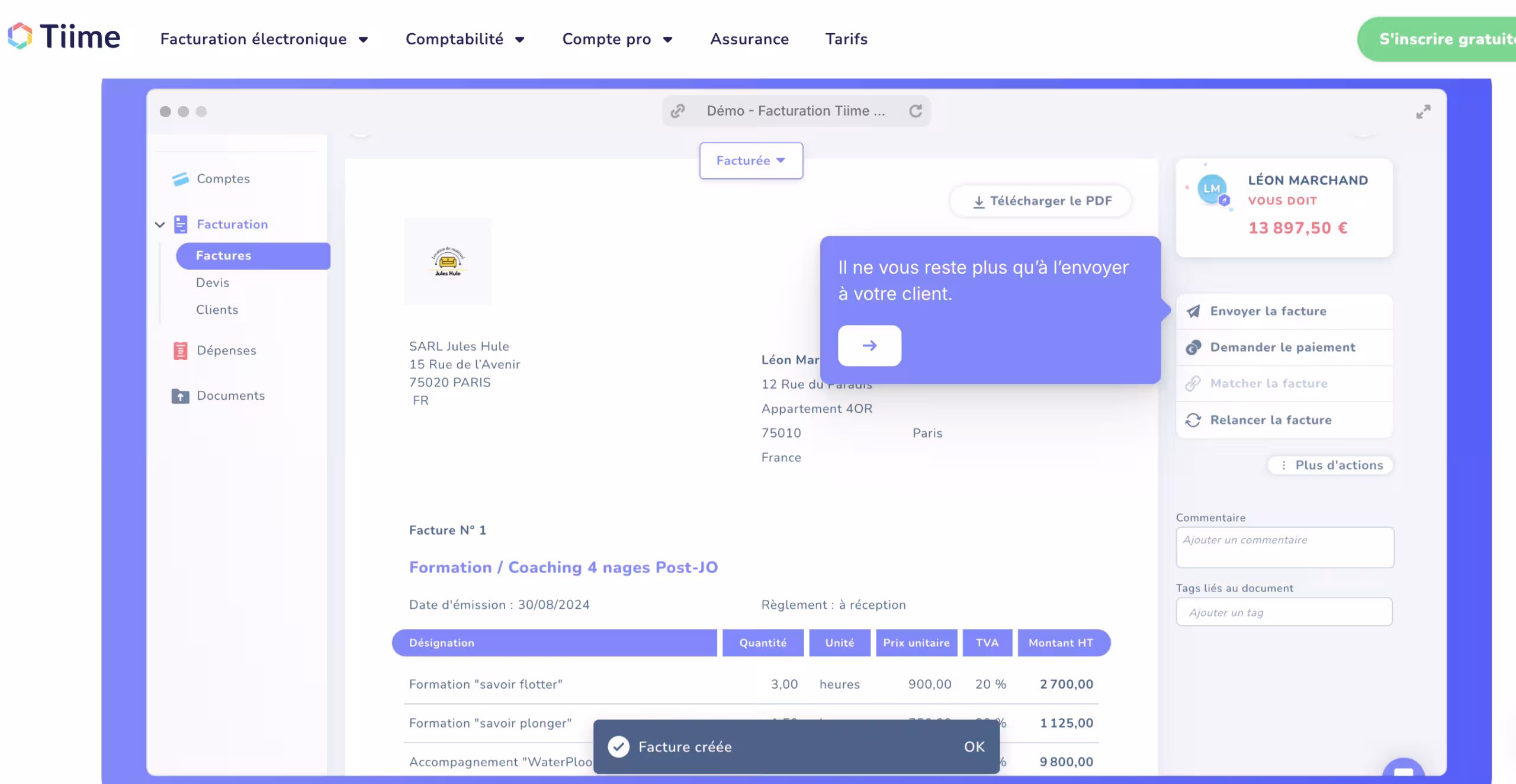Screen dimensions: 1516x784
Task: Click the amount 2 700,00
Action: click(x=1067, y=685)
